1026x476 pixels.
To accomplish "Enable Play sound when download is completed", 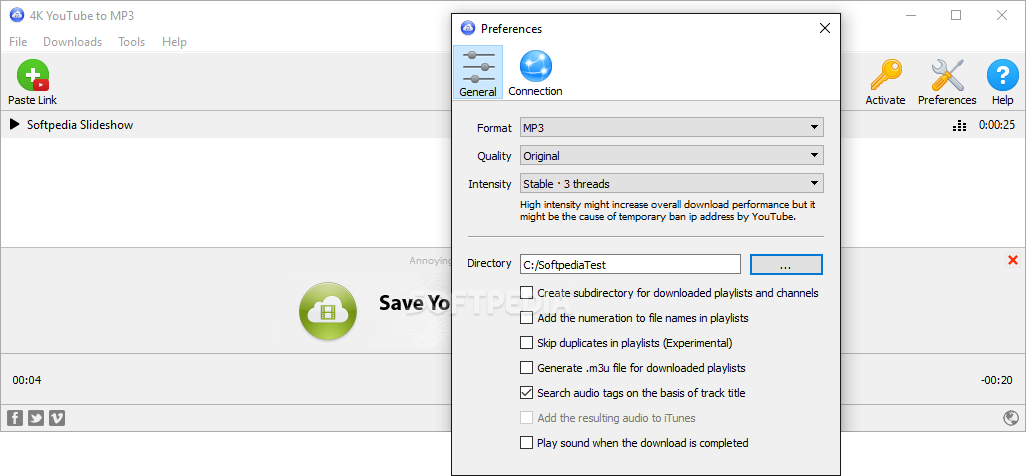I will tap(526, 443).
